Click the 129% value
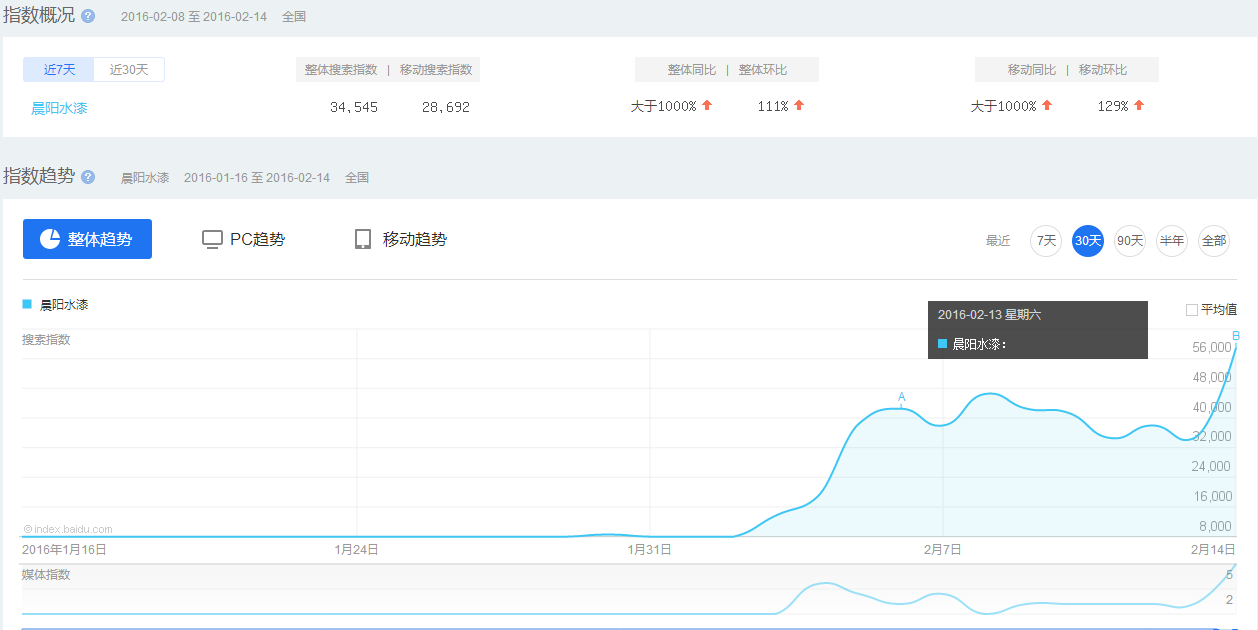Viewport: 1258px width, 630px height. click(1113, 106)
